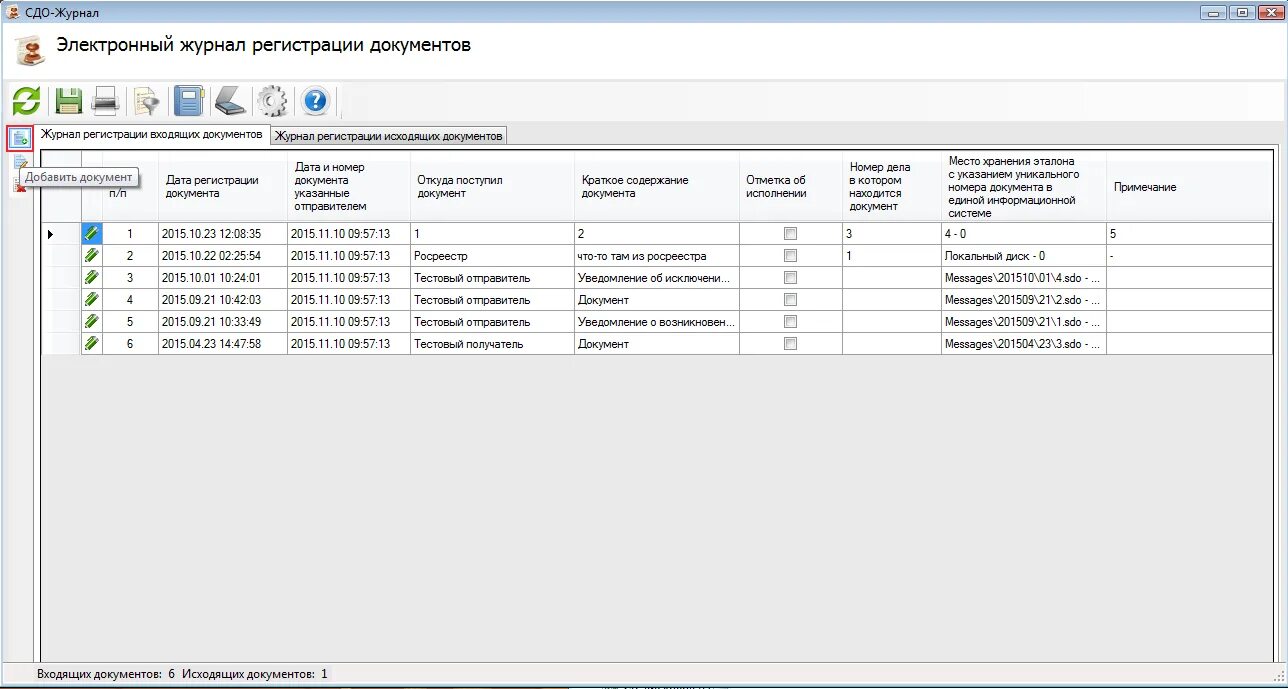Click the Messages\201509\21\2.sdo cell
This screenshot has height=689, width=1288.
point(1023,299)
